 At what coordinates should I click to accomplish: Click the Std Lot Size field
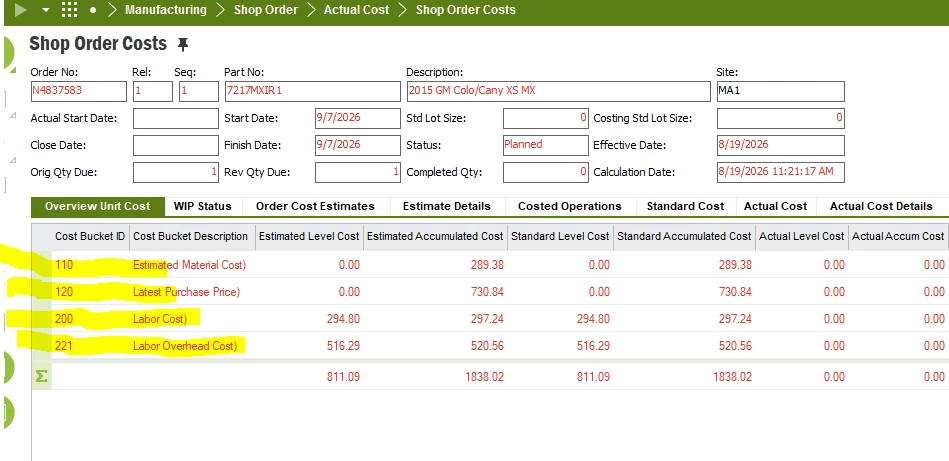pos(545,119)
